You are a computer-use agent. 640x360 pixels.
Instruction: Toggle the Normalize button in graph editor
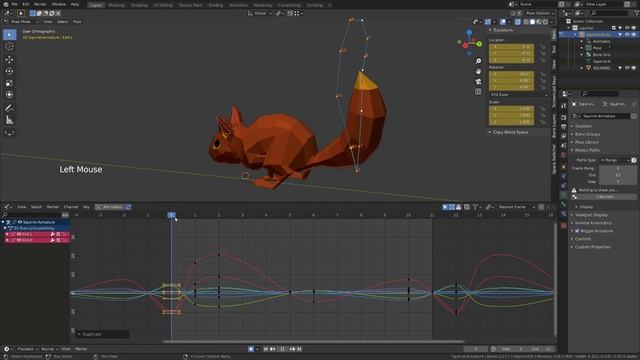[x=109, y=207]
